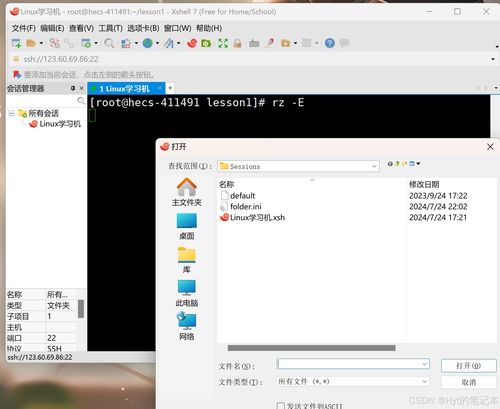Image resolution: width=500 pixels, height=409 pixels.
Task: Open the 工具(T) menu
Action: tap(111, 28)
